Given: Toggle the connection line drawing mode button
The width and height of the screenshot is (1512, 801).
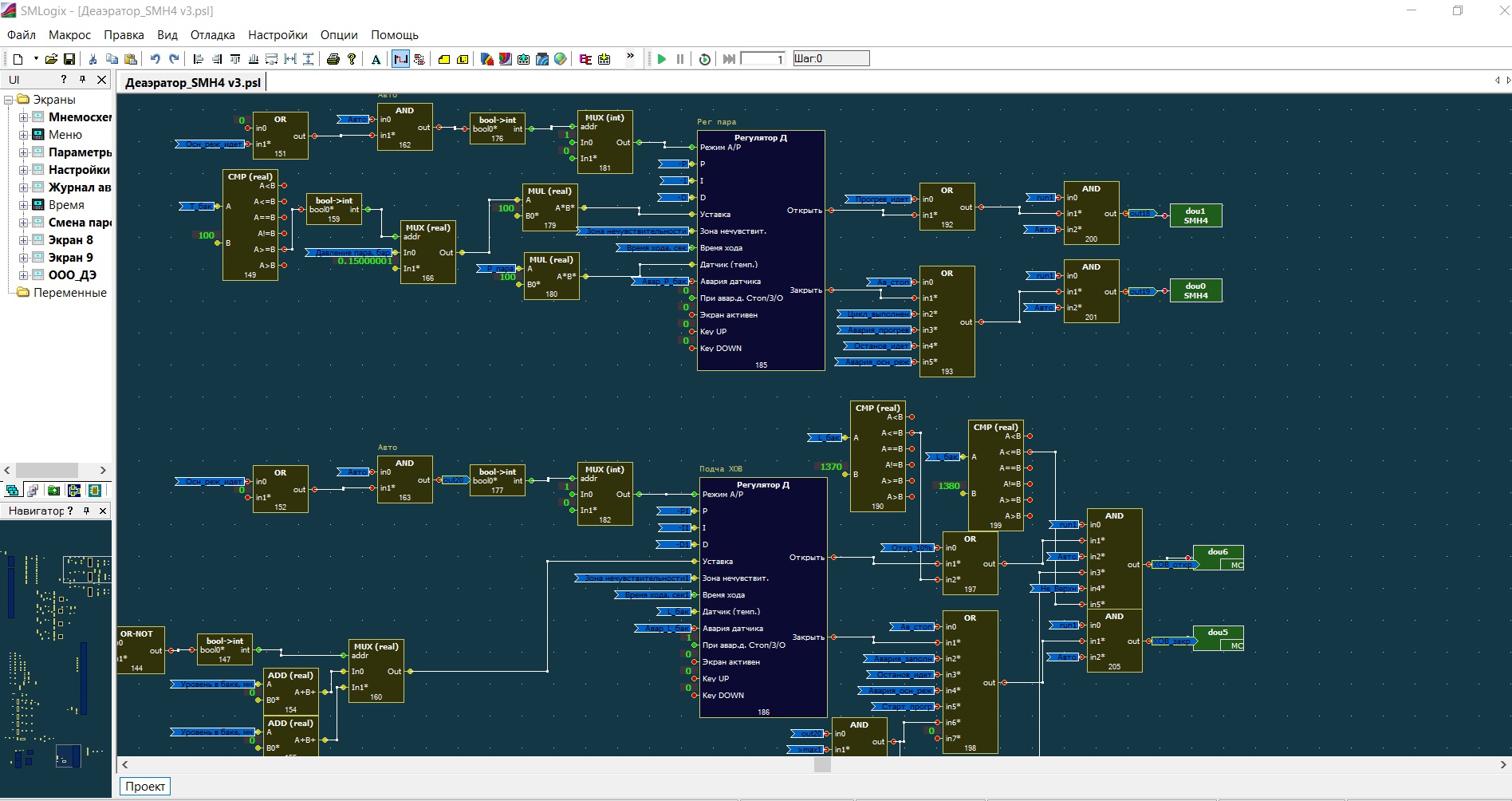Looking at the screenshot, I should [x=400, y=59].
